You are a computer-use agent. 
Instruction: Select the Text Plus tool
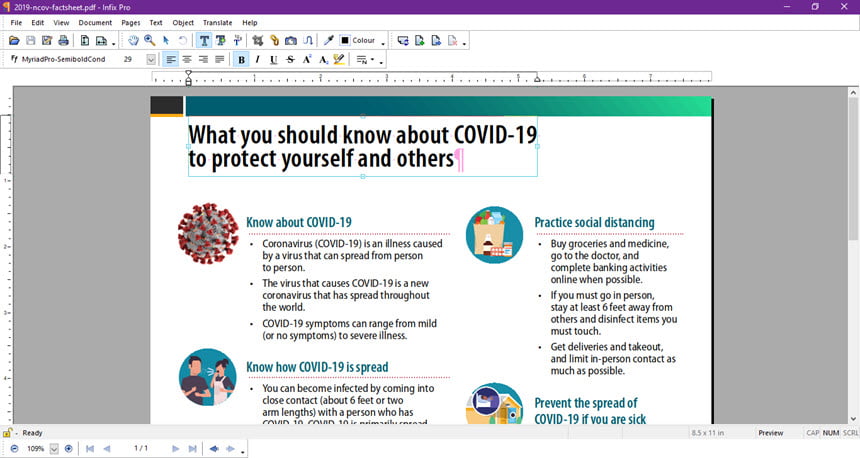click(220, 41)
